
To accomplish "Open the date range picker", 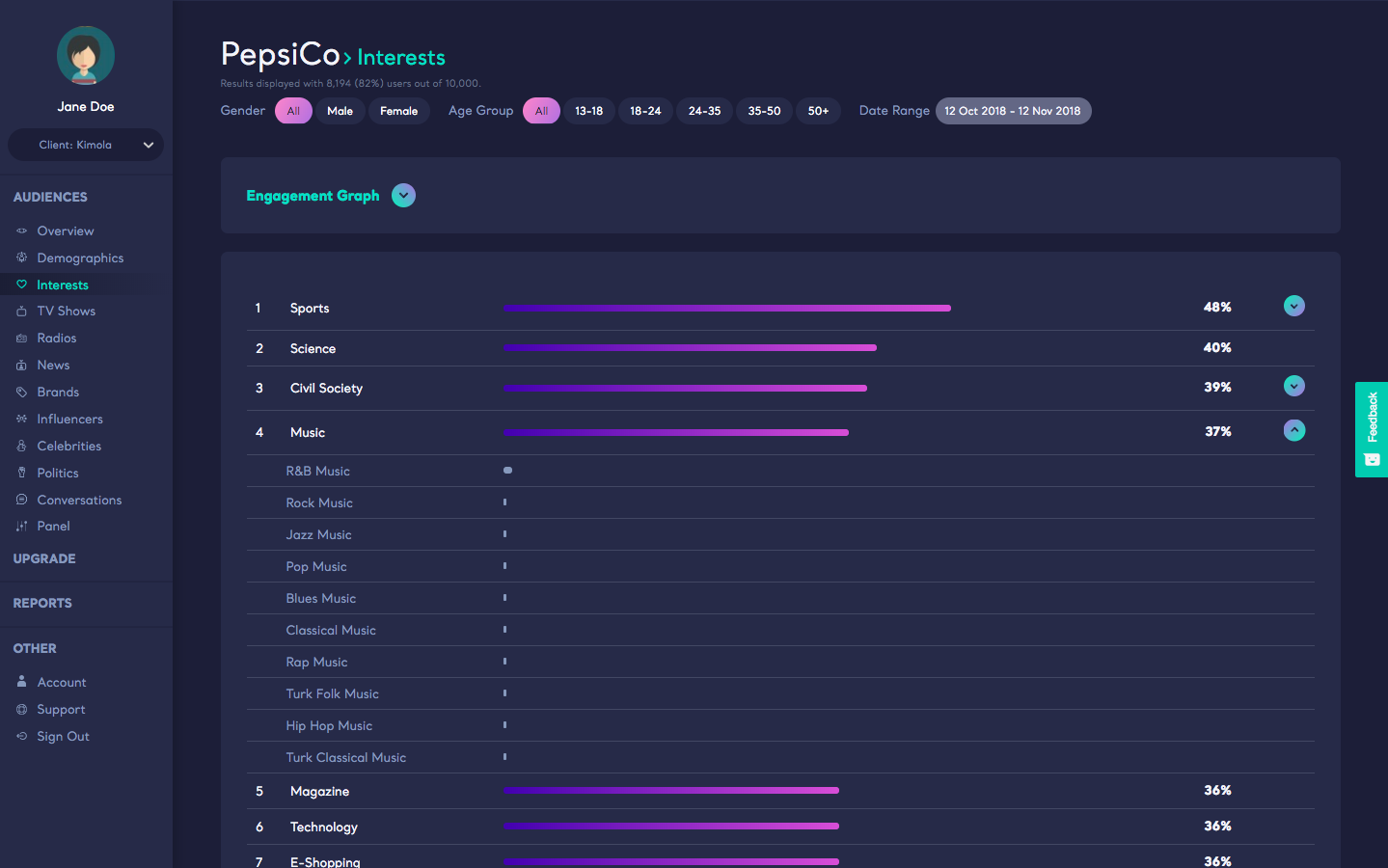I will [x=1013, y=111].
